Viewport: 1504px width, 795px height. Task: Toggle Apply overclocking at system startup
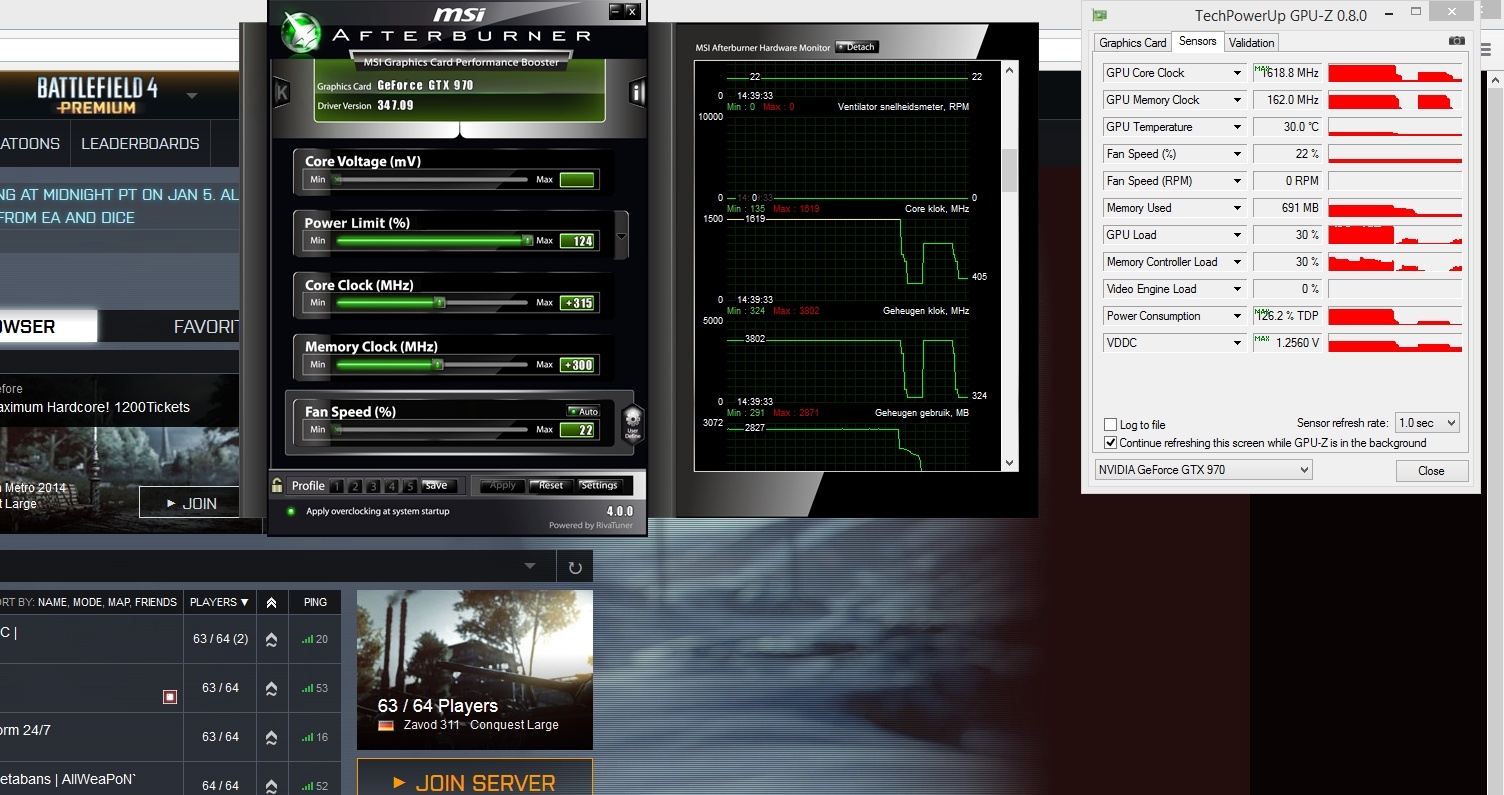pyautogui.click(x=290, y=511)
